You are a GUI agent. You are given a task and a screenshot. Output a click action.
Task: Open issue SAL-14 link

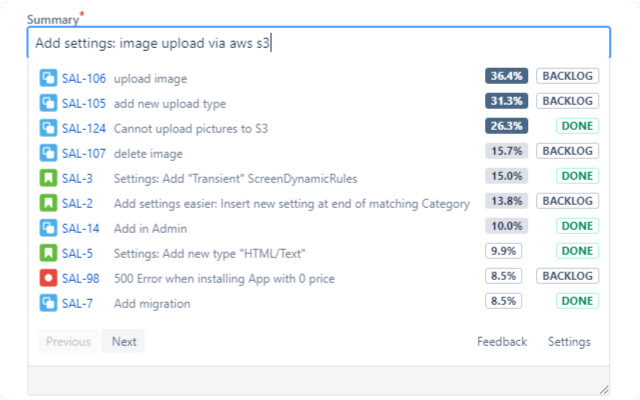(x=81, y=227)
